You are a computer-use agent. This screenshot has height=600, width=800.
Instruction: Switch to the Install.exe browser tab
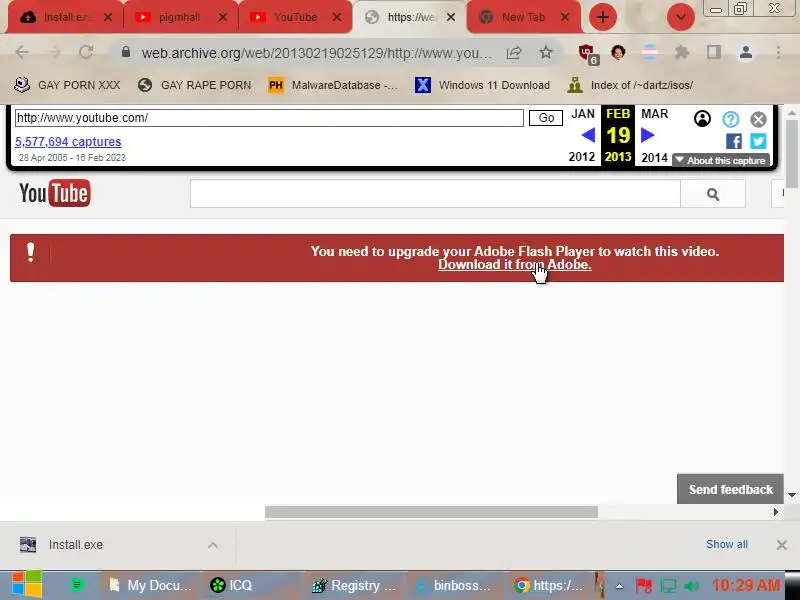tap(65, 17)
